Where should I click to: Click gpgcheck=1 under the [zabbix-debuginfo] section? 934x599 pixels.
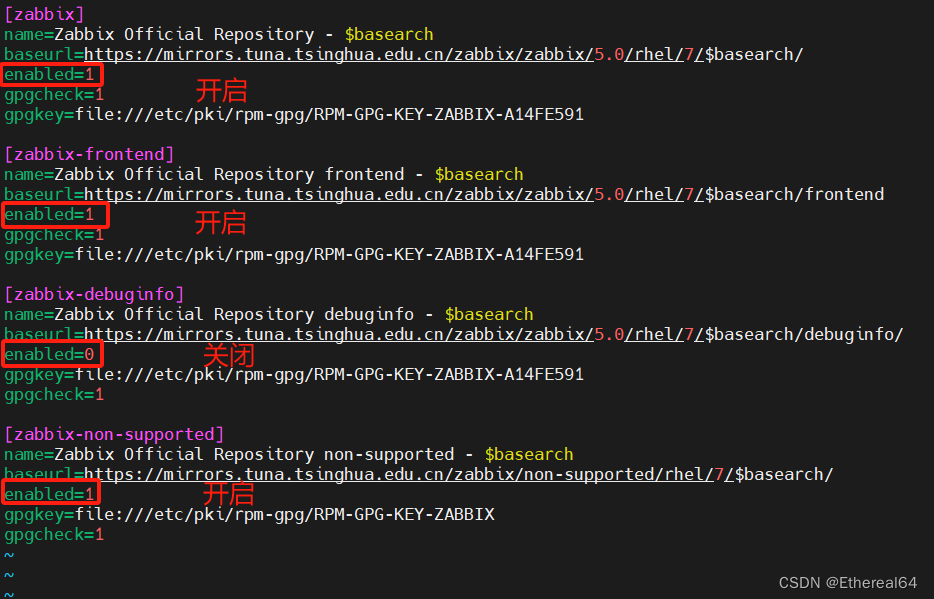point(54,395)
